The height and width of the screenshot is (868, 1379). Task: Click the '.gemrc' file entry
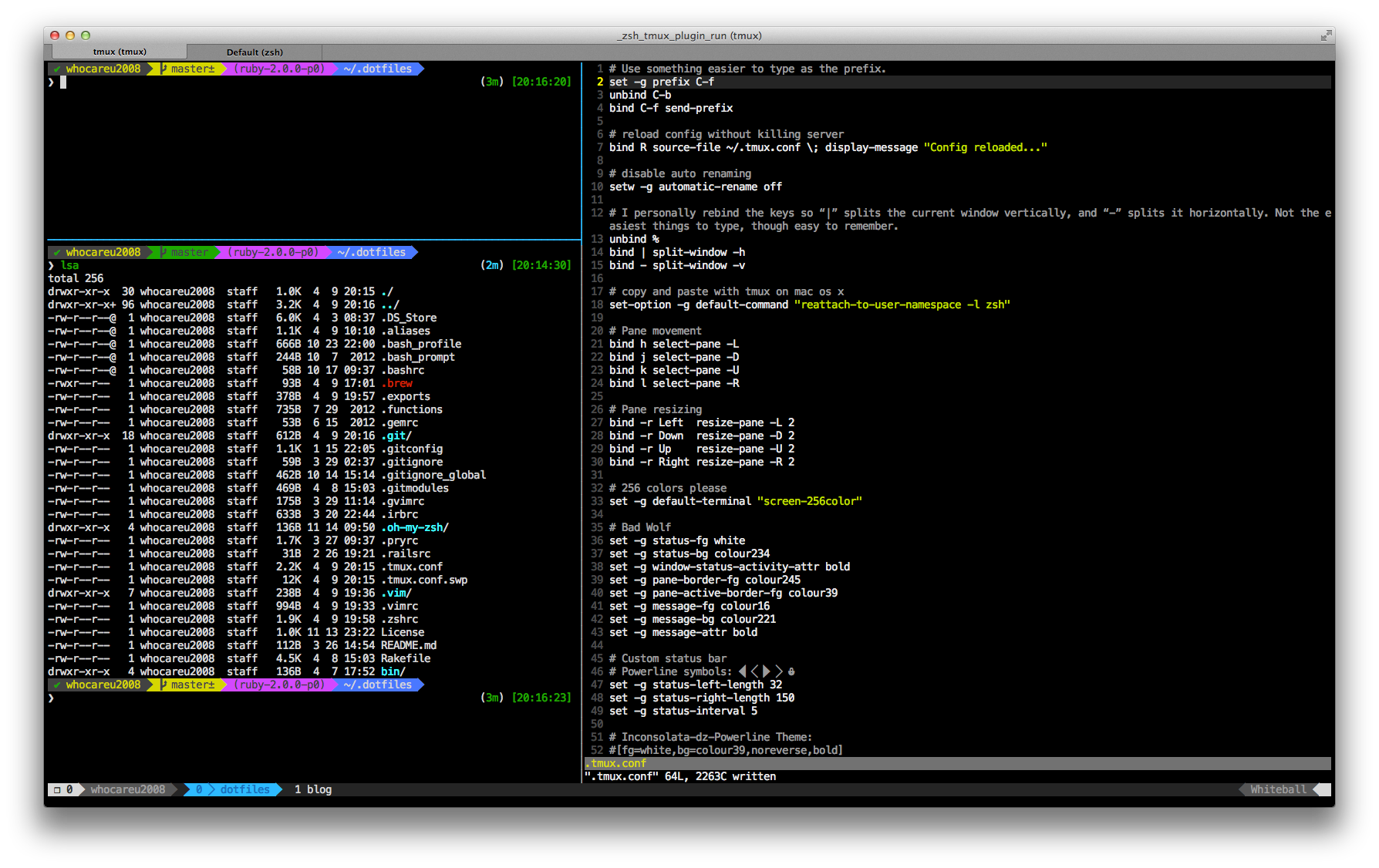point(400,422)
